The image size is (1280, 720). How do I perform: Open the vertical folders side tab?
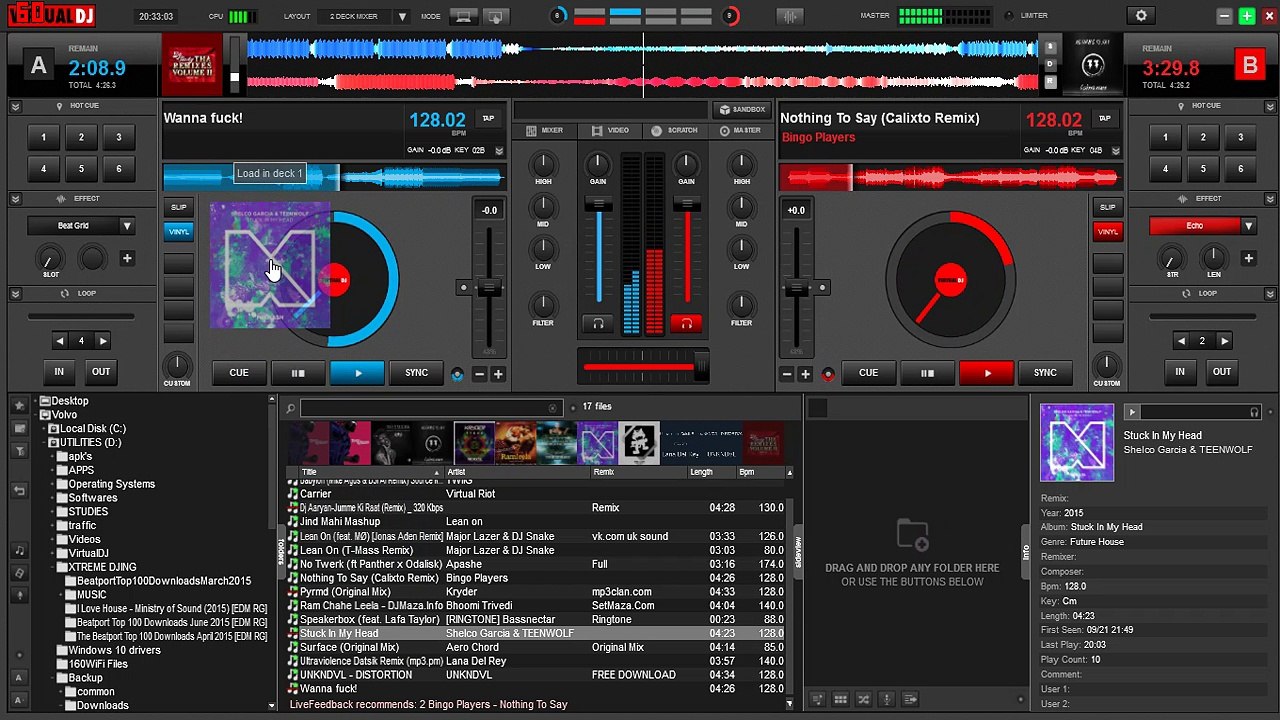[x=281, y=551]
